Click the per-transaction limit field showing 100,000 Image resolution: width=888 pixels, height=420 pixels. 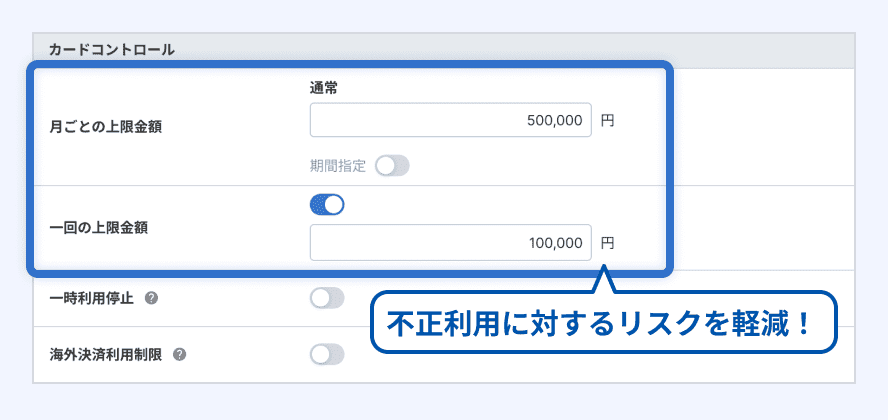coord(450,243)
